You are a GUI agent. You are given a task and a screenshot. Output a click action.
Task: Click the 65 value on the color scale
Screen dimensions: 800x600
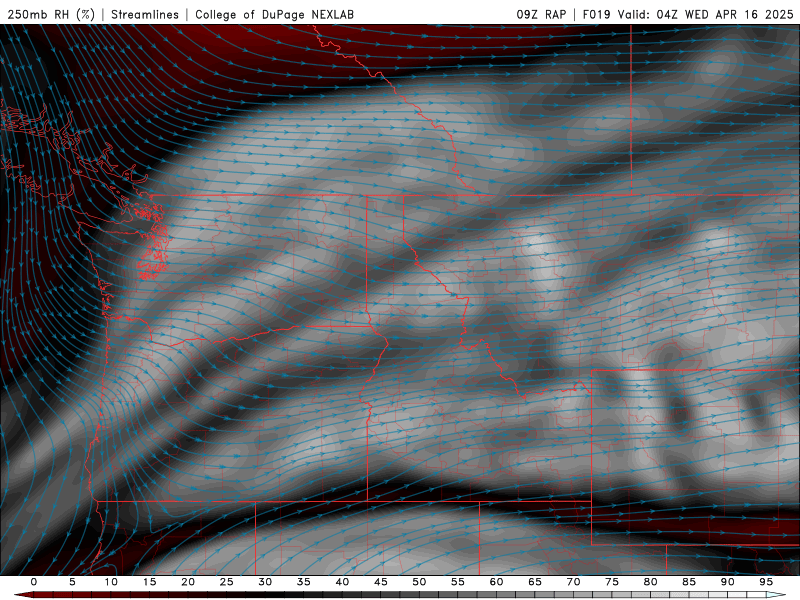535,582
